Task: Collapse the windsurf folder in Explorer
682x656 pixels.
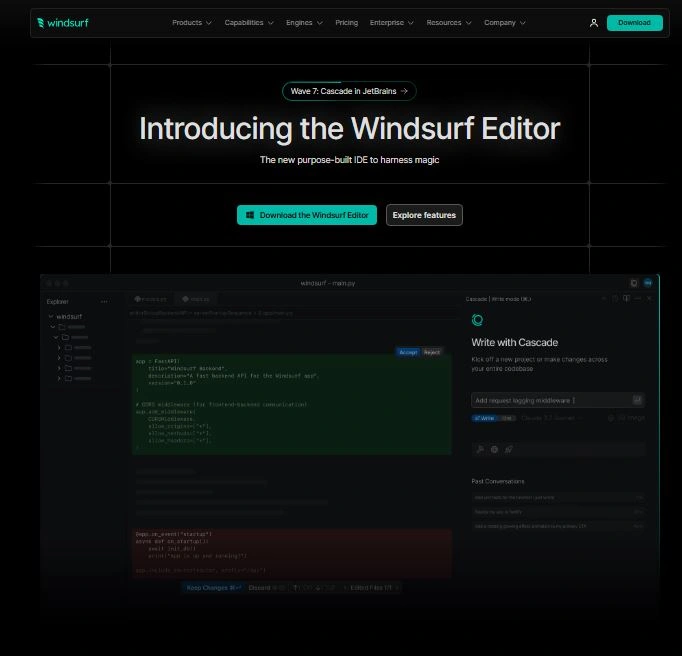Action: click(x=51, y=316)
